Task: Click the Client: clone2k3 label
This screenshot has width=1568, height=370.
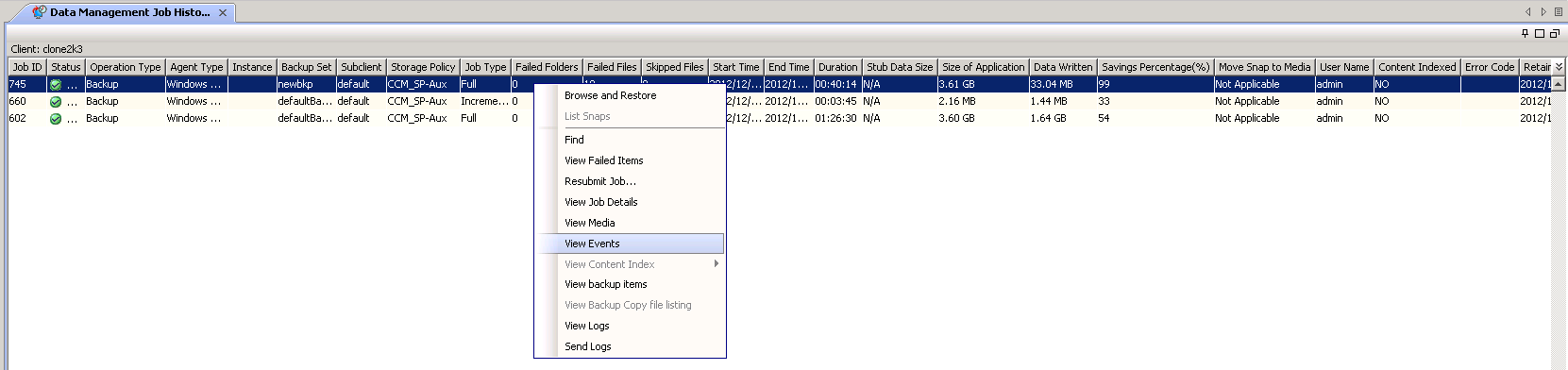Action: click(x=46, y=49)
